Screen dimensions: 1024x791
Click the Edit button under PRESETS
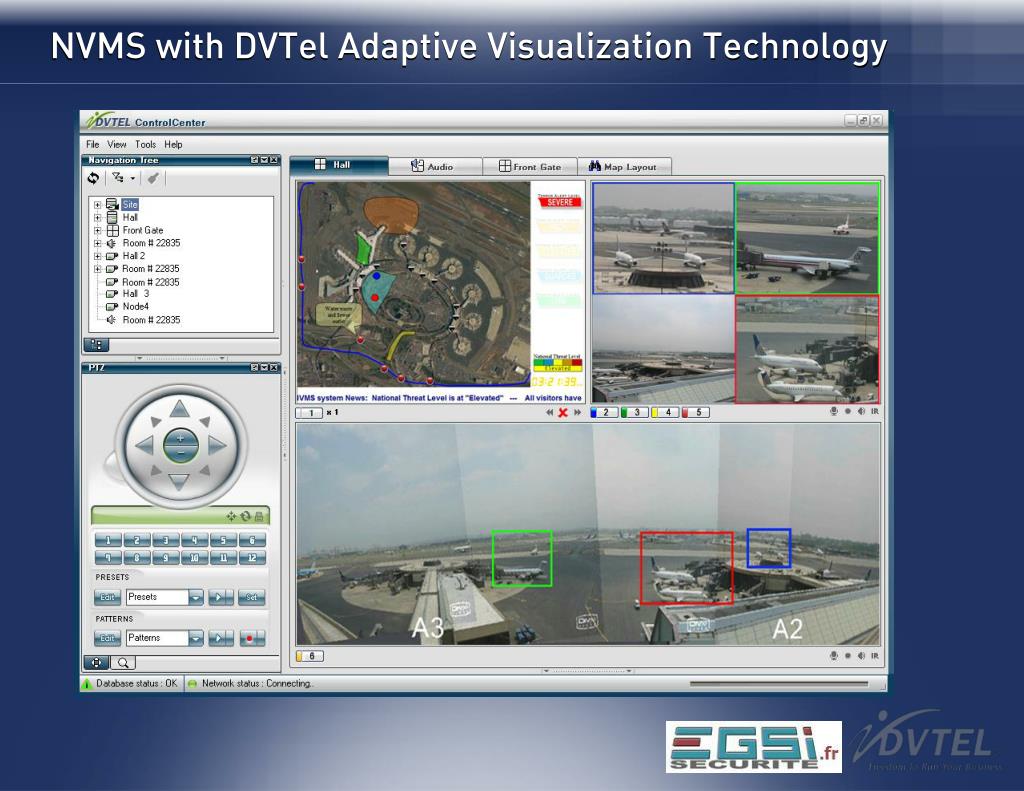tap(107, 597)
